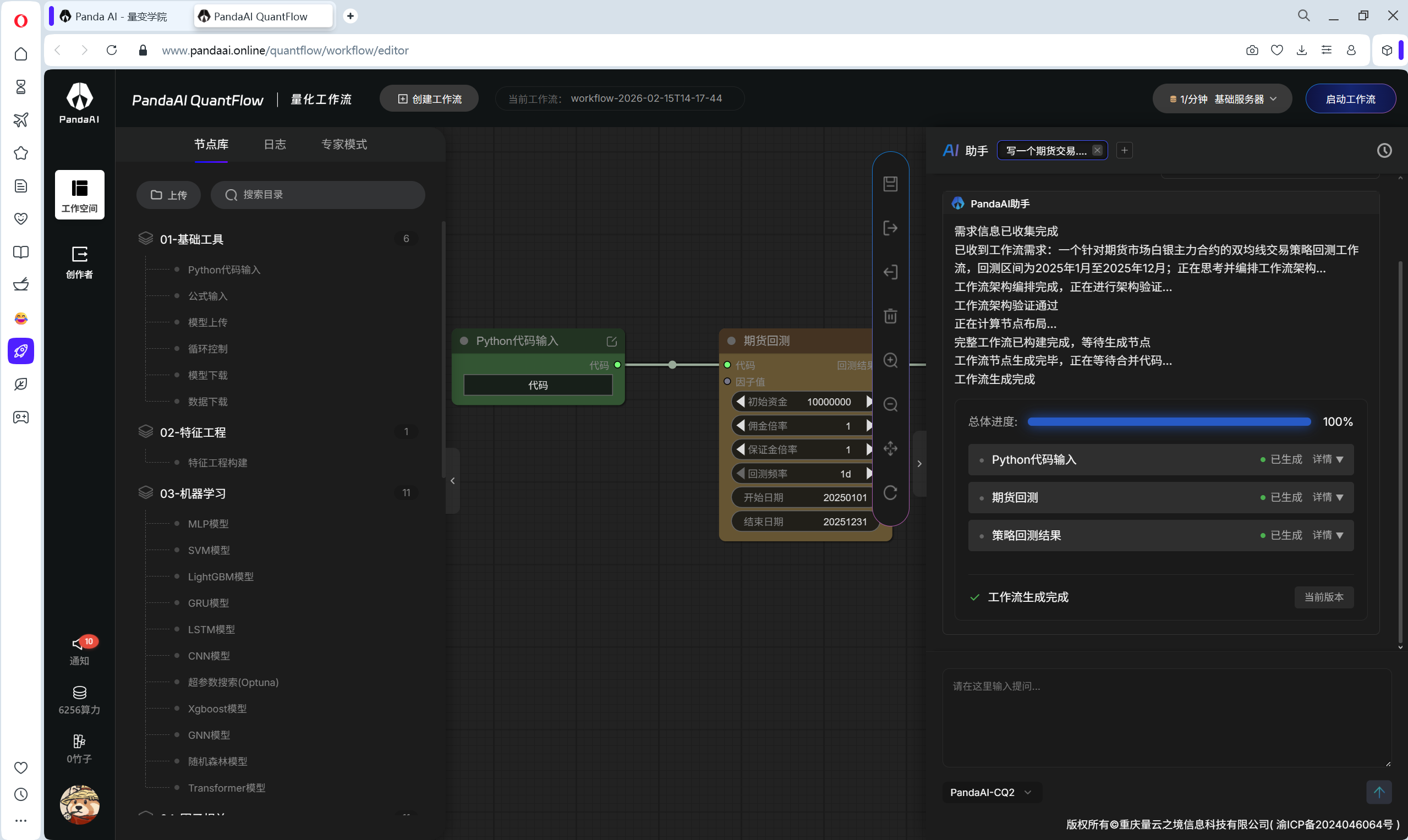Switch to the 日志 tab
The image size is (1408, 840).
275,144
